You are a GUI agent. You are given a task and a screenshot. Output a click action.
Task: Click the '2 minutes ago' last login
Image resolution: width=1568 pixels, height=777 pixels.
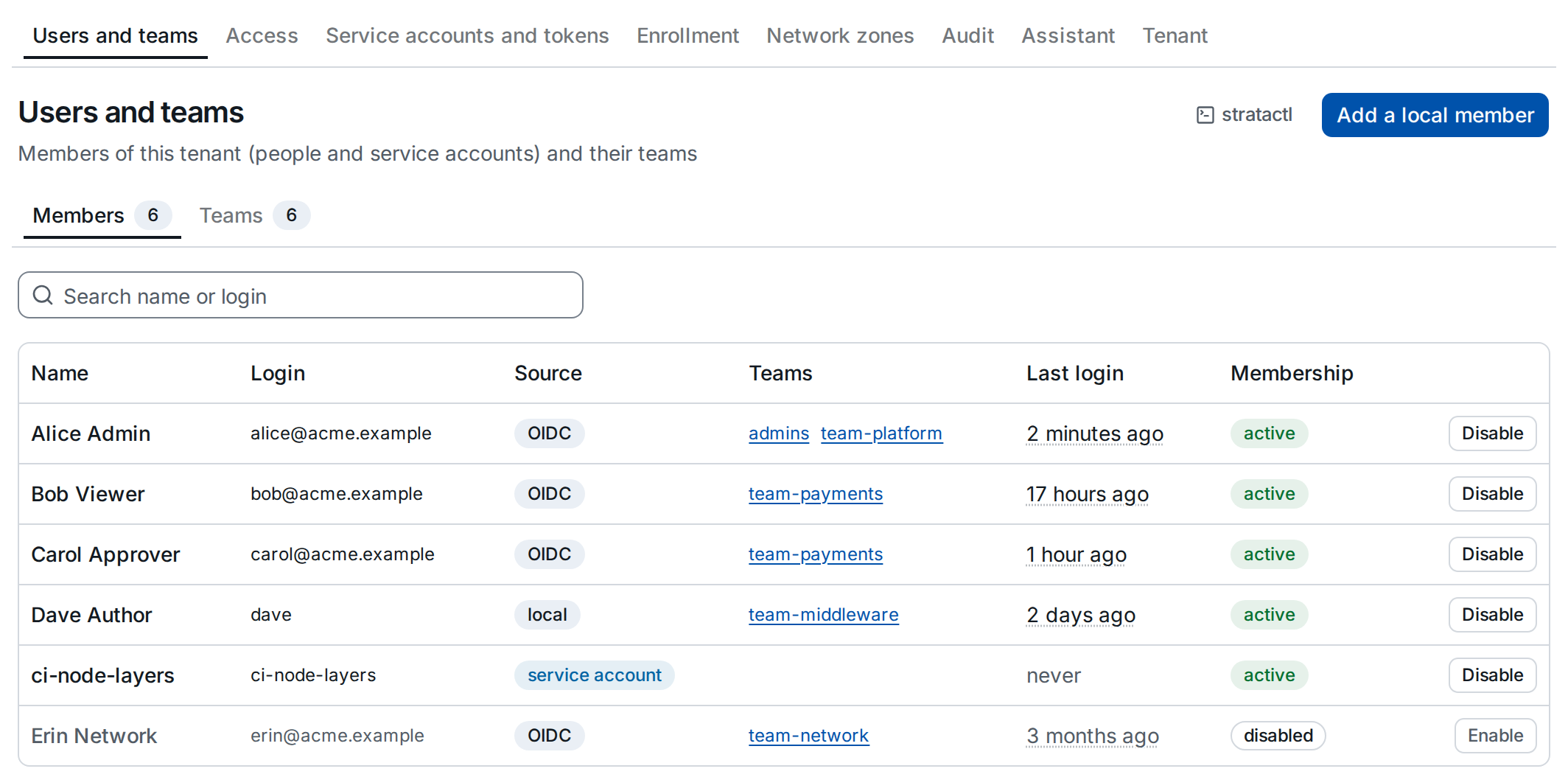pyautogui.click(x=1095, y=433)
